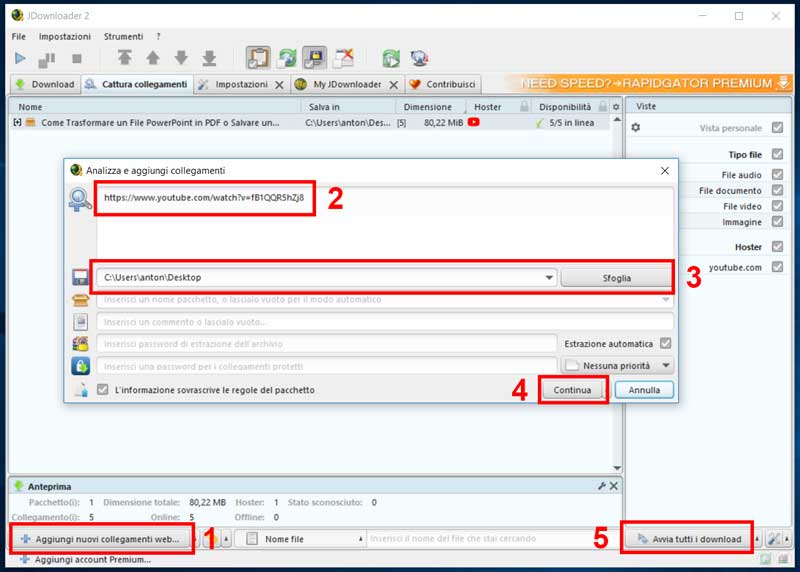The height and width of the screenshot is (572, 800).
Task: Start downloads with the play icon
Action: click(x=20, y=58)
